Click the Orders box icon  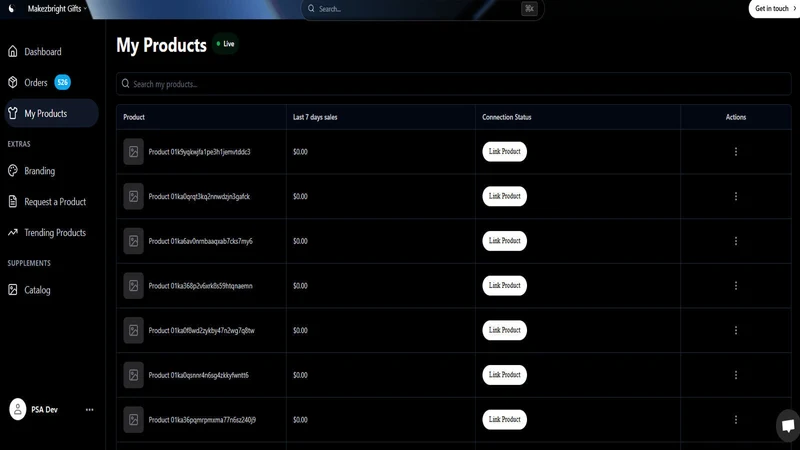[x=13, y=82]
